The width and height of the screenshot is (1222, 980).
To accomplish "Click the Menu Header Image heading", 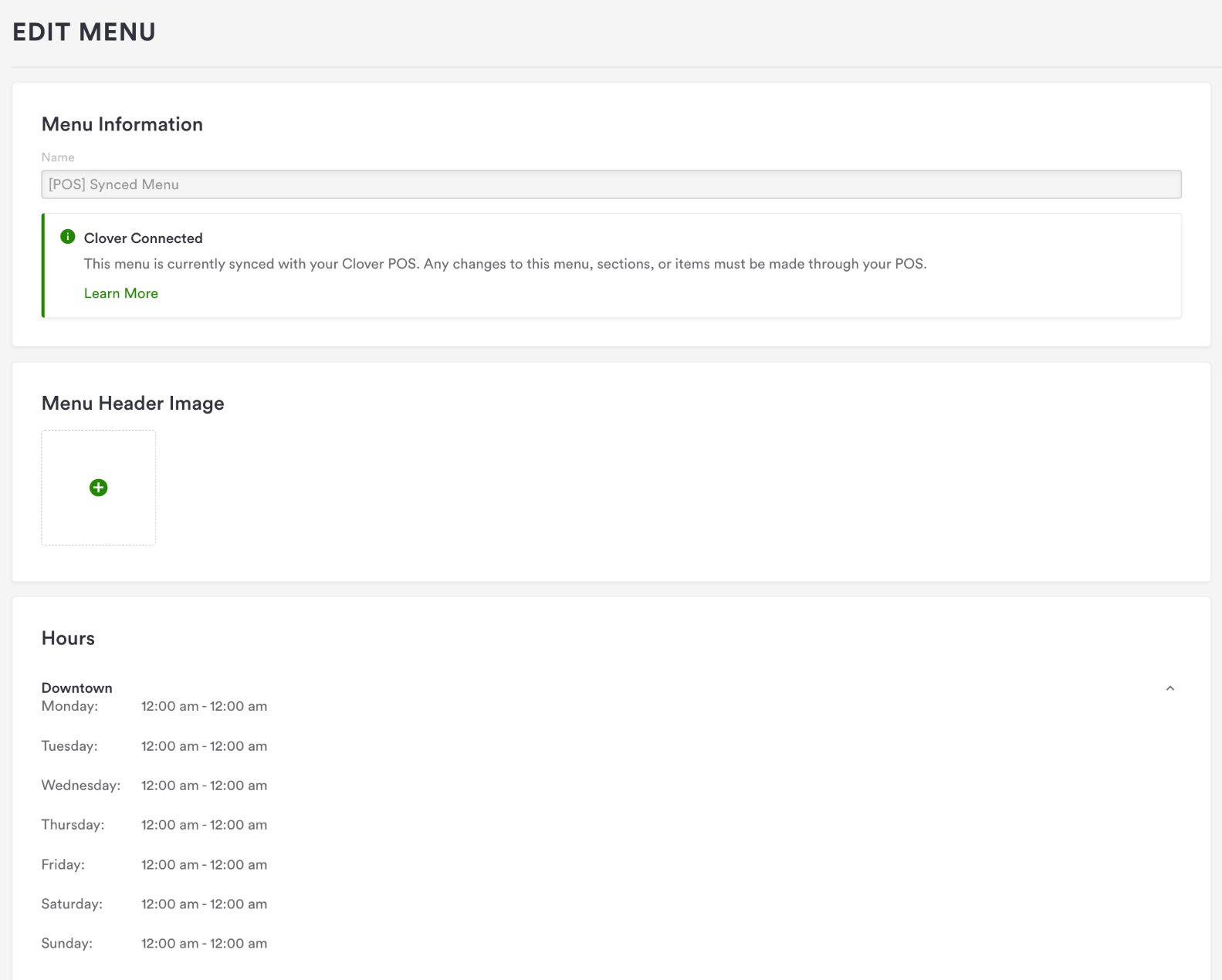I will click(x=133, y=404).
